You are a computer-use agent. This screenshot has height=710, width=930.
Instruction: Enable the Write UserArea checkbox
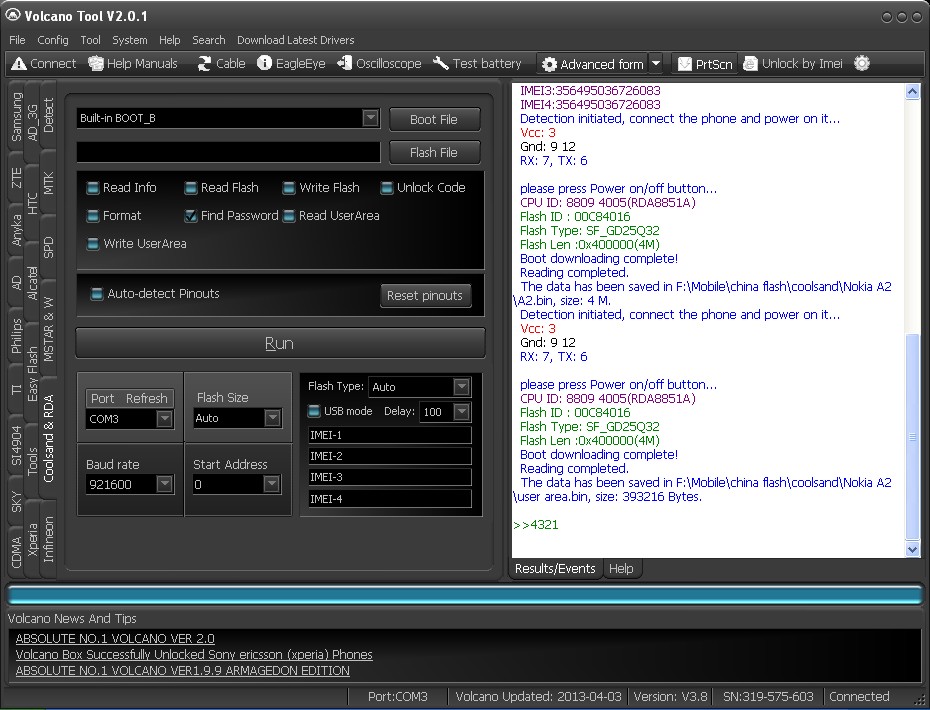click(93, 244)
